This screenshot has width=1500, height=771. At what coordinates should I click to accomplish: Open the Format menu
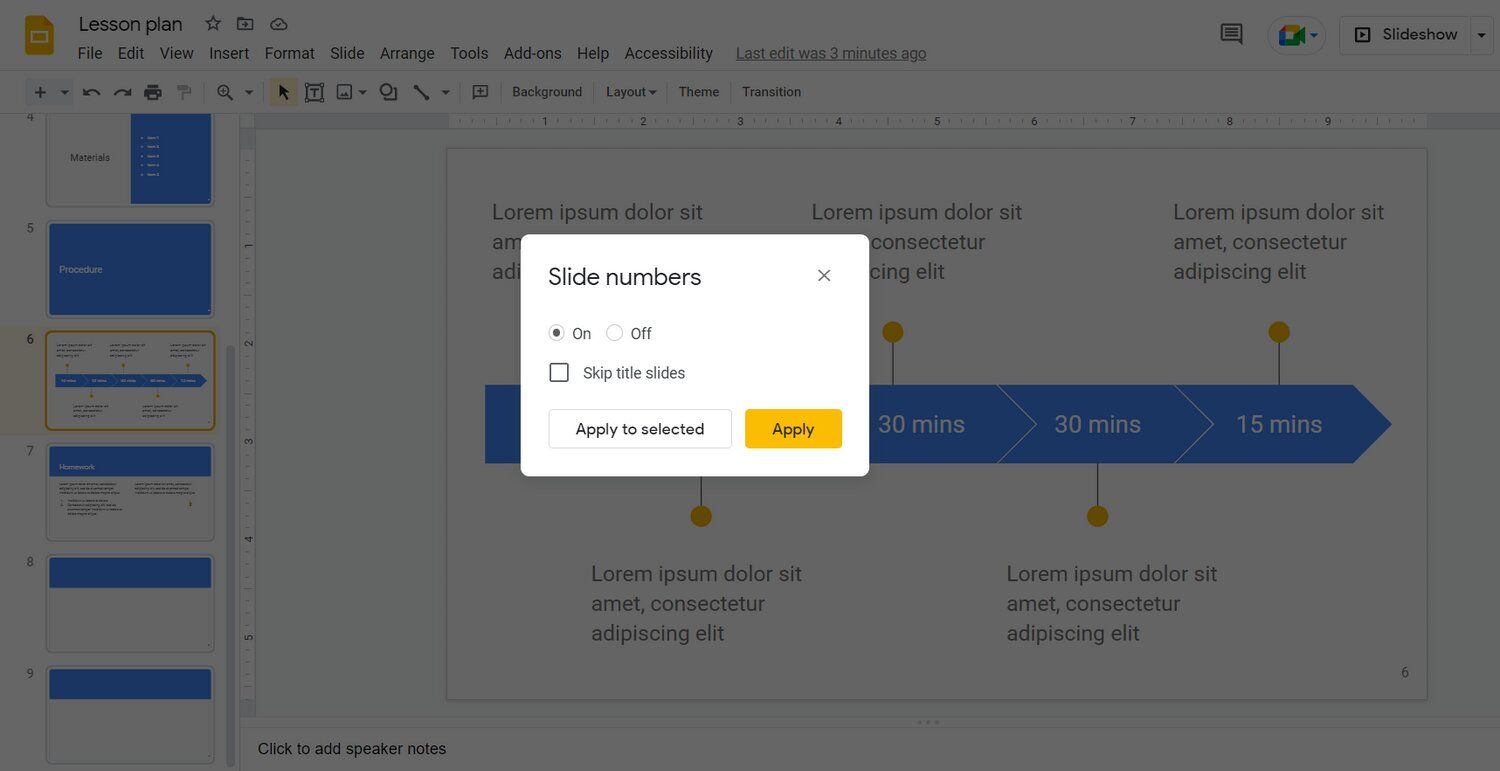pos(290,53)
